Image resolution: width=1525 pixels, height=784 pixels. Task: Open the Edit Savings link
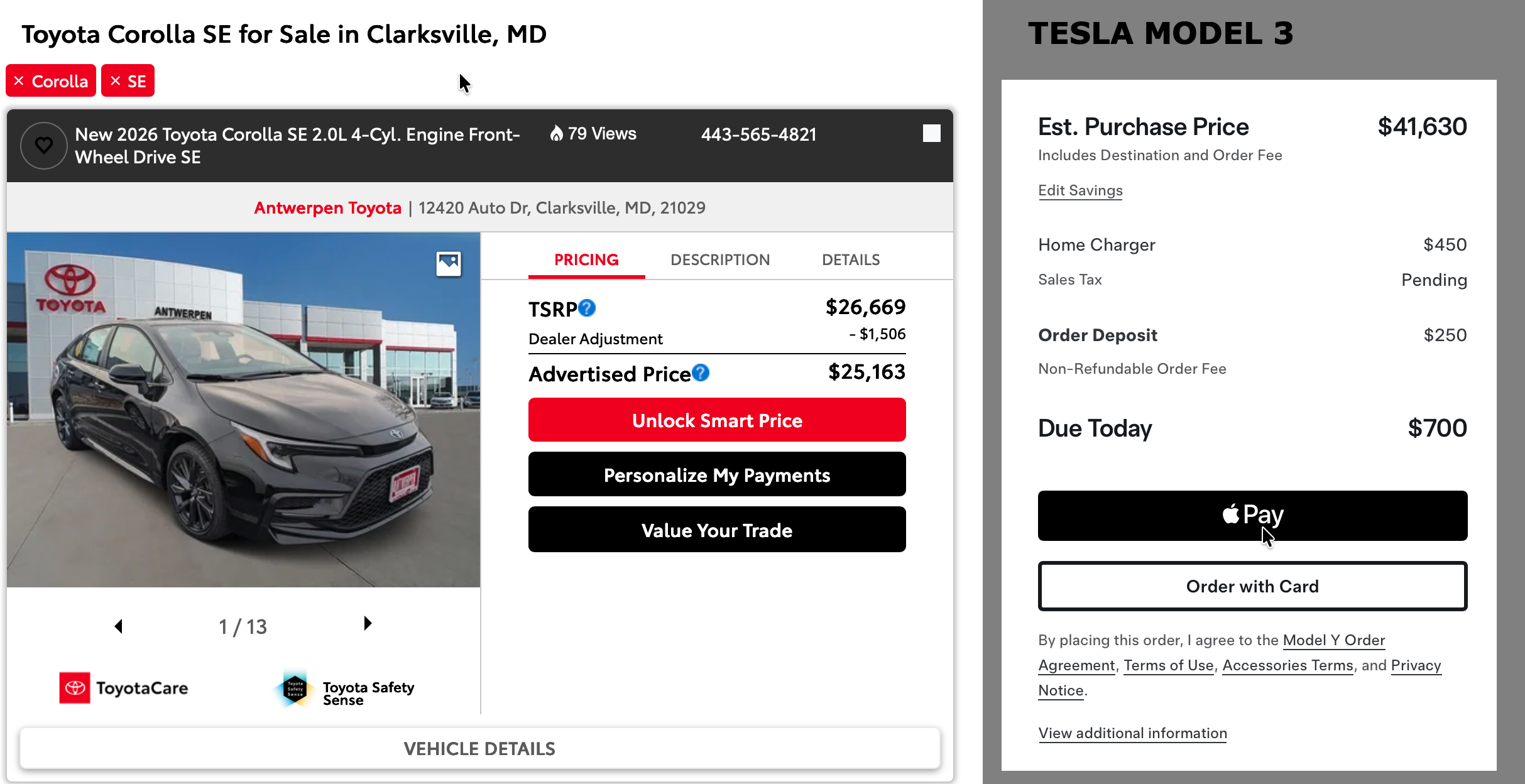click(x=1080, y=190)
